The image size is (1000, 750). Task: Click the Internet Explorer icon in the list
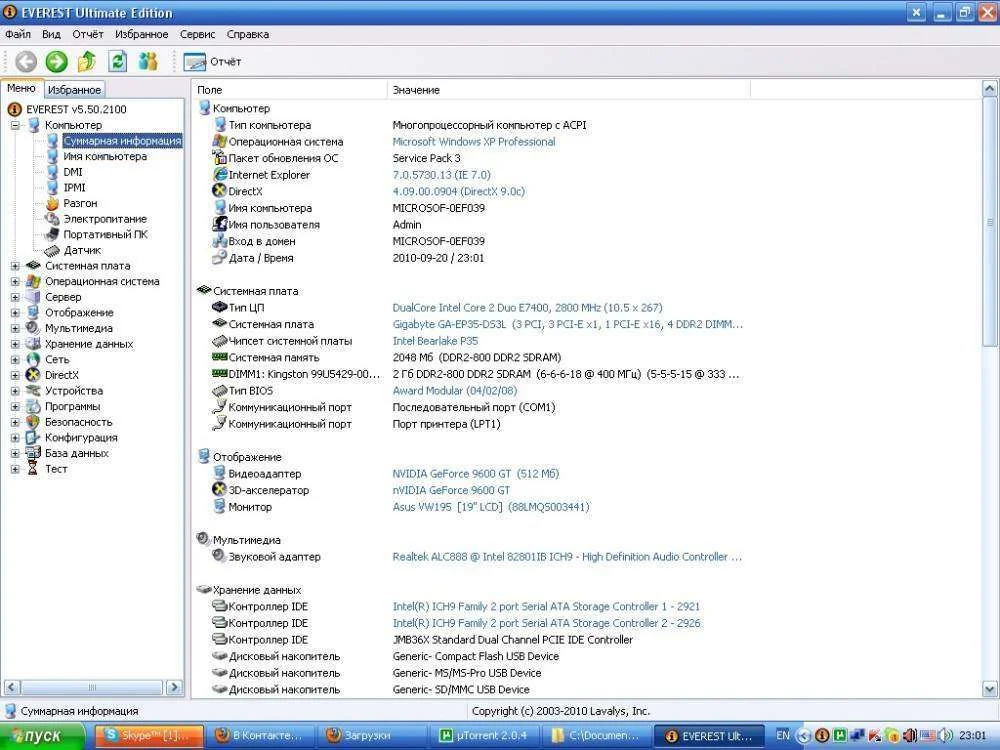pyautogui.click(x=219, y=174)
